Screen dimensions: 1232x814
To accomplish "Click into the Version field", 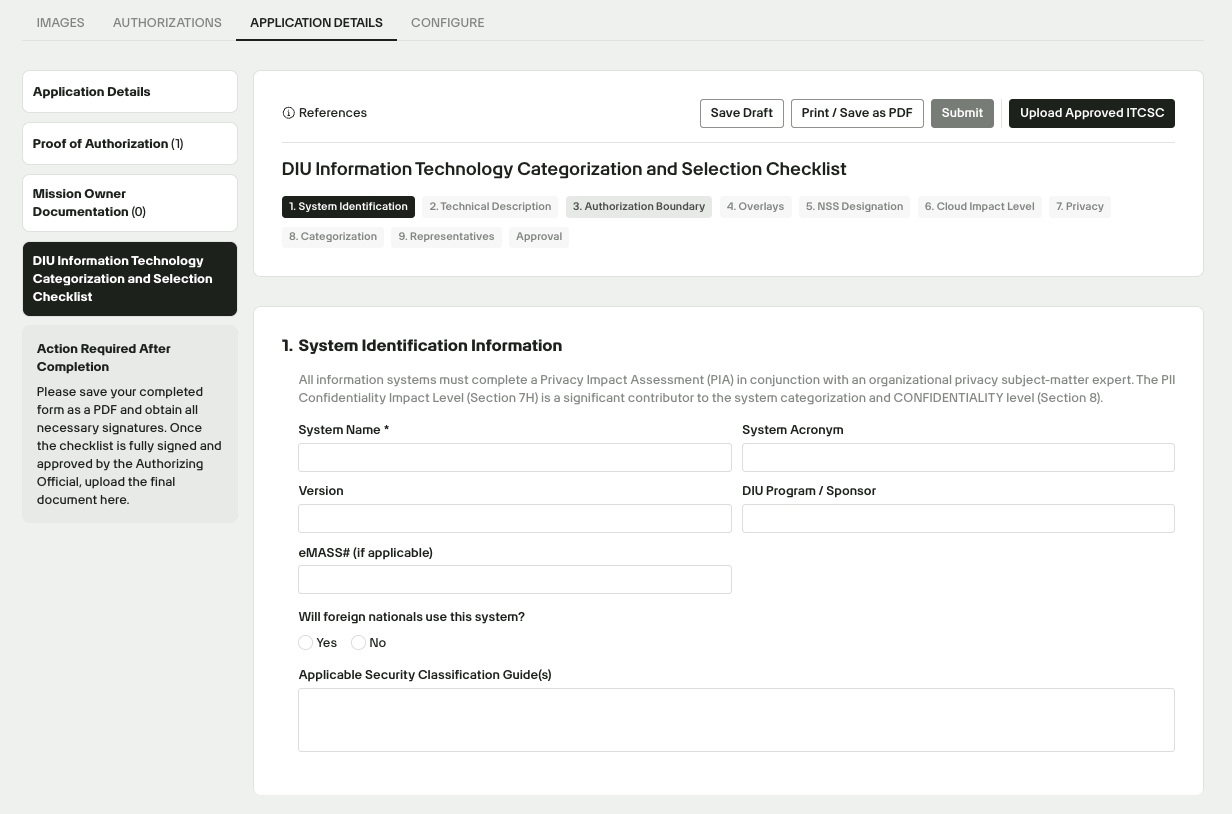I will pyautogui.click(x=515, y=518).
